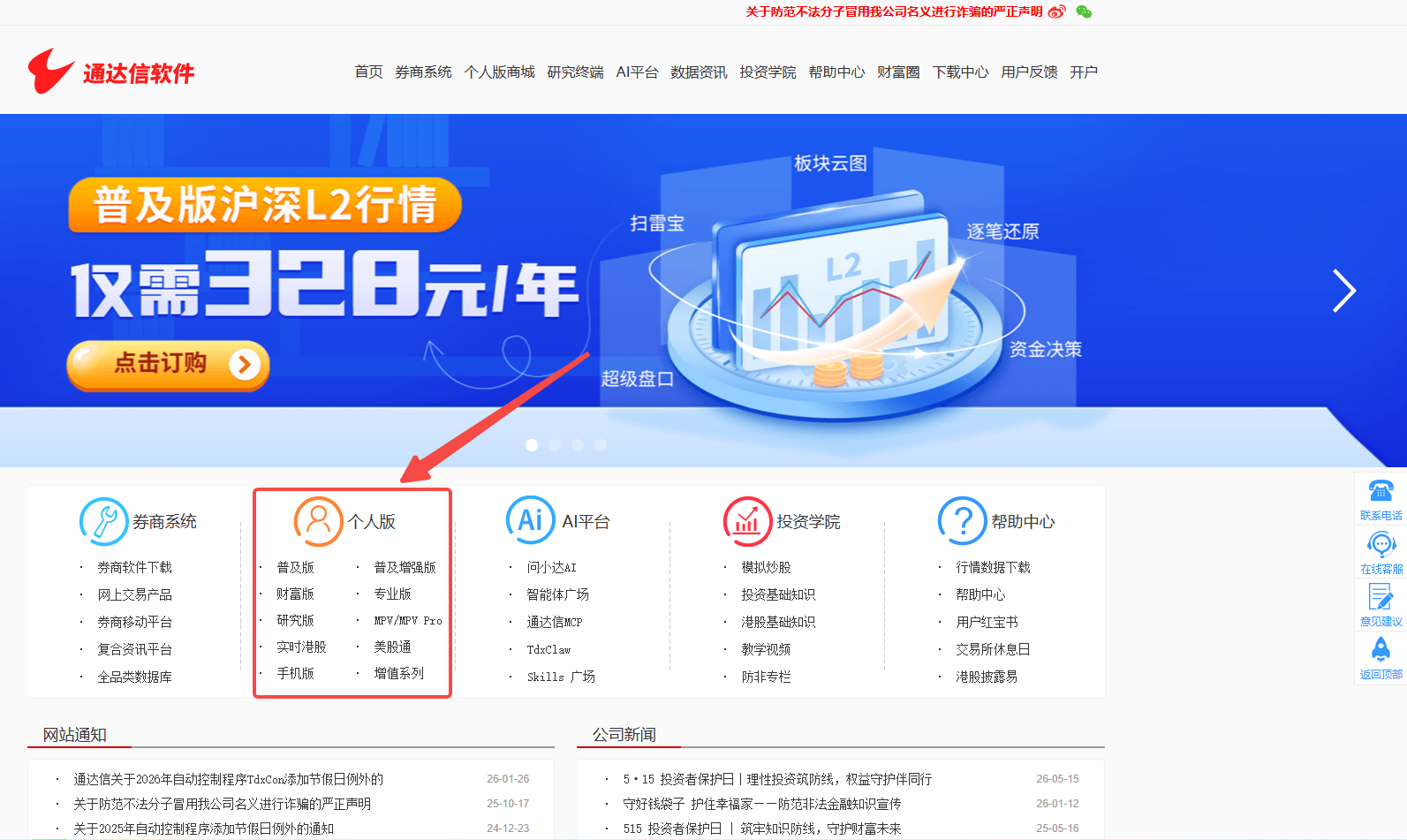Open 复合资讯平台 link

pyautogui.click(x=134, y=649)
